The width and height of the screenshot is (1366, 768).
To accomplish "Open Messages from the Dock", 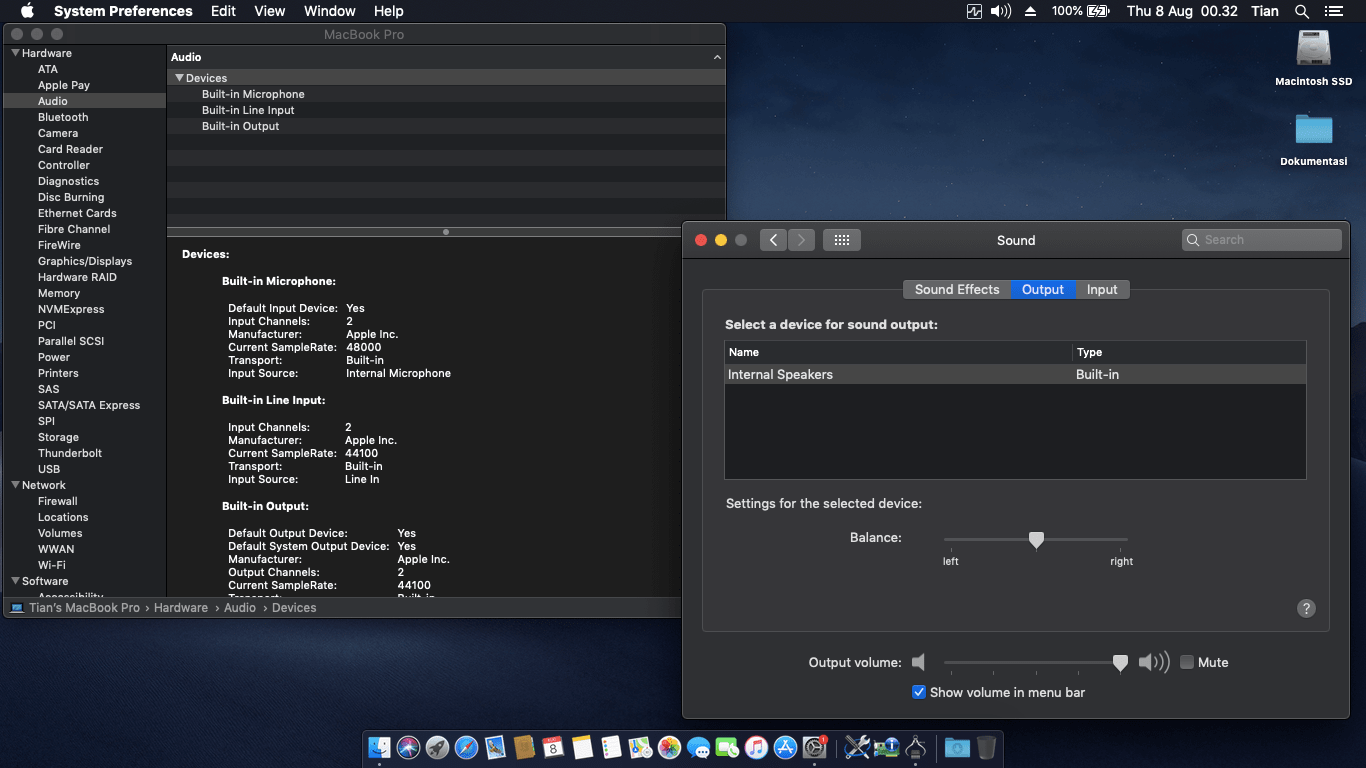I will coord(699,747).
